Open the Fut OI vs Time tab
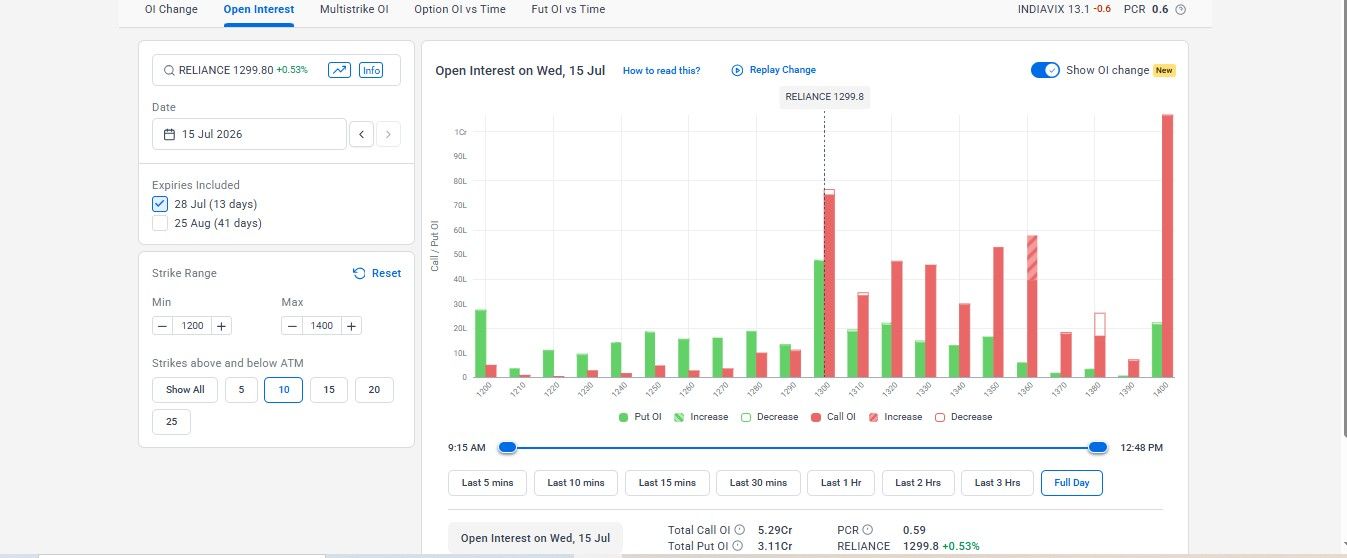Image resolution: width=1347 pixels, height=558 pixels. [x=568, y=9]
